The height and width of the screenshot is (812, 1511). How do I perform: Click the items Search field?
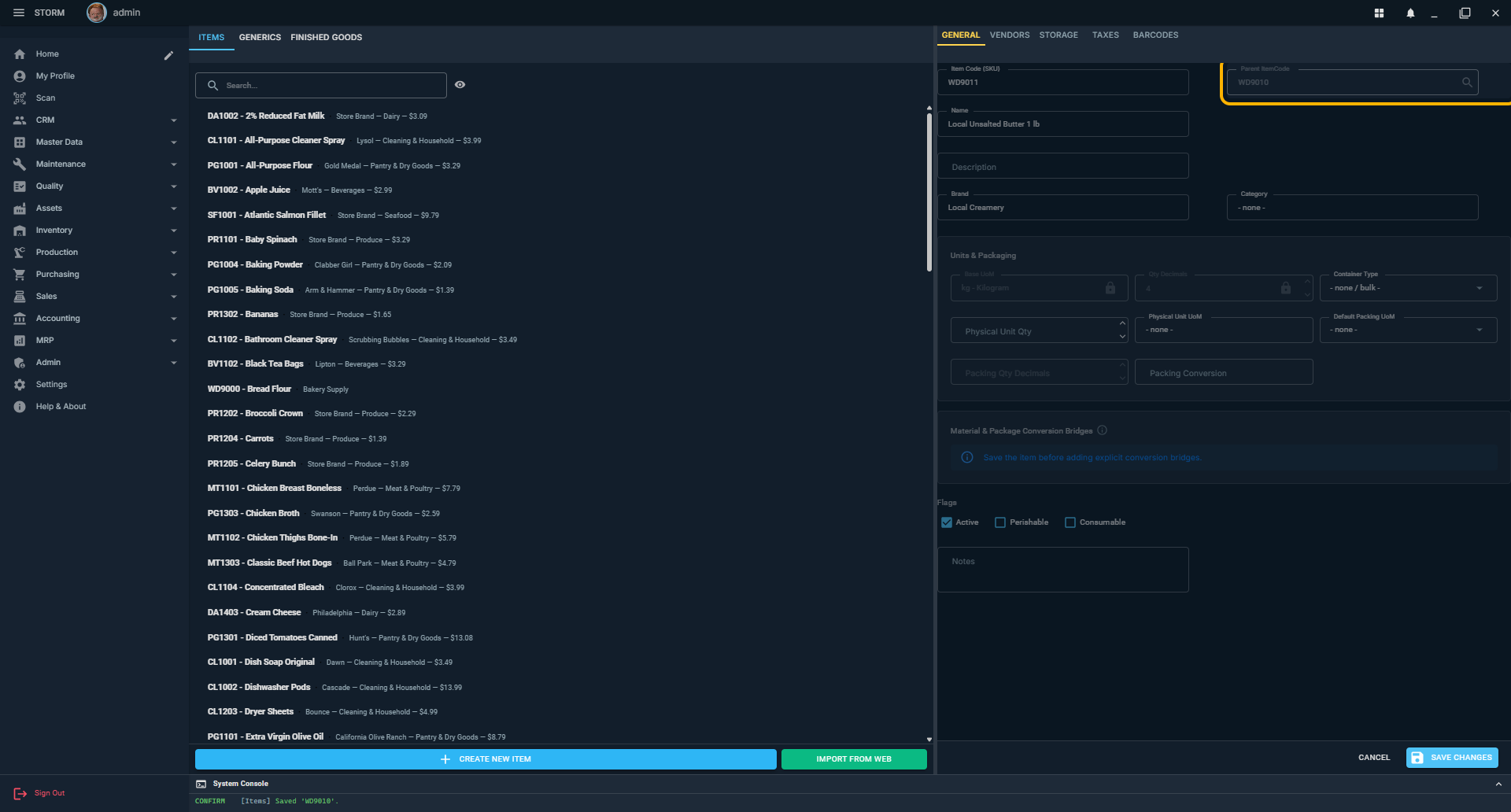[321, 86]
